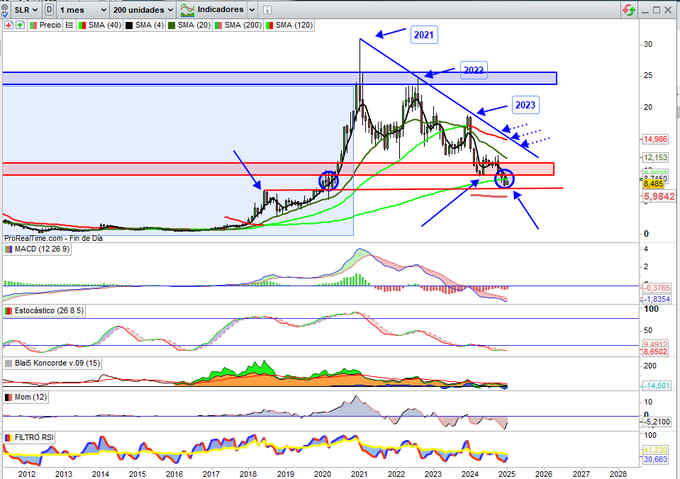The height and width of the screenshot is (479, 680).
Task: Select the SMA (120) legend label
Action: [294, 25]
